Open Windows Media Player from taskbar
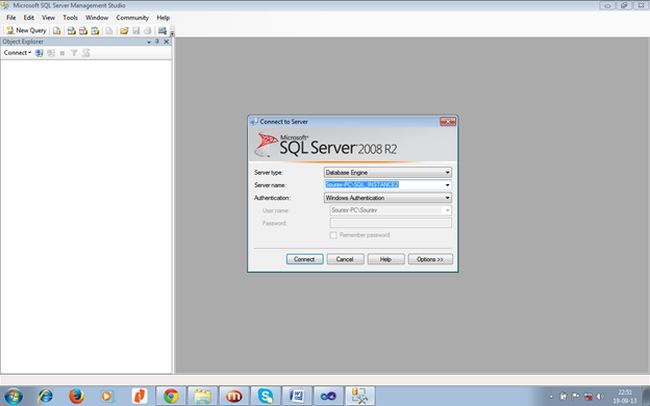Image resolution: width=650 pixels, height=406 pixels. coord(107,396)
